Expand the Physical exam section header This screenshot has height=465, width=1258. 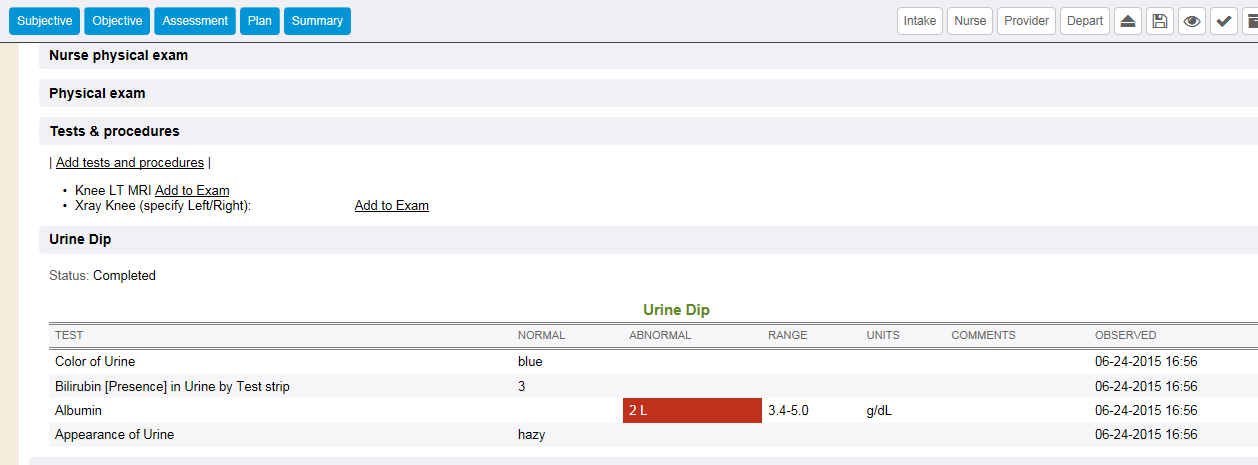[x=648, y=93]
